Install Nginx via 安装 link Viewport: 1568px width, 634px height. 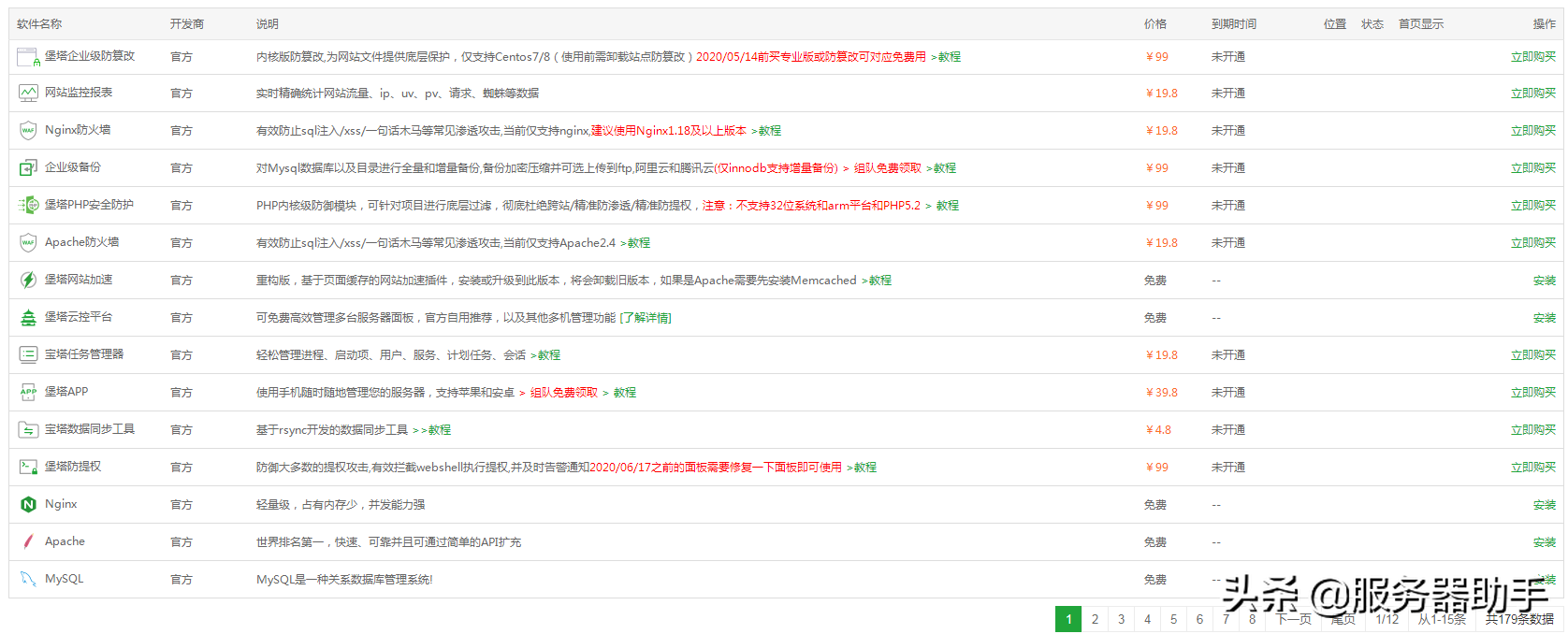point(1545,505)
